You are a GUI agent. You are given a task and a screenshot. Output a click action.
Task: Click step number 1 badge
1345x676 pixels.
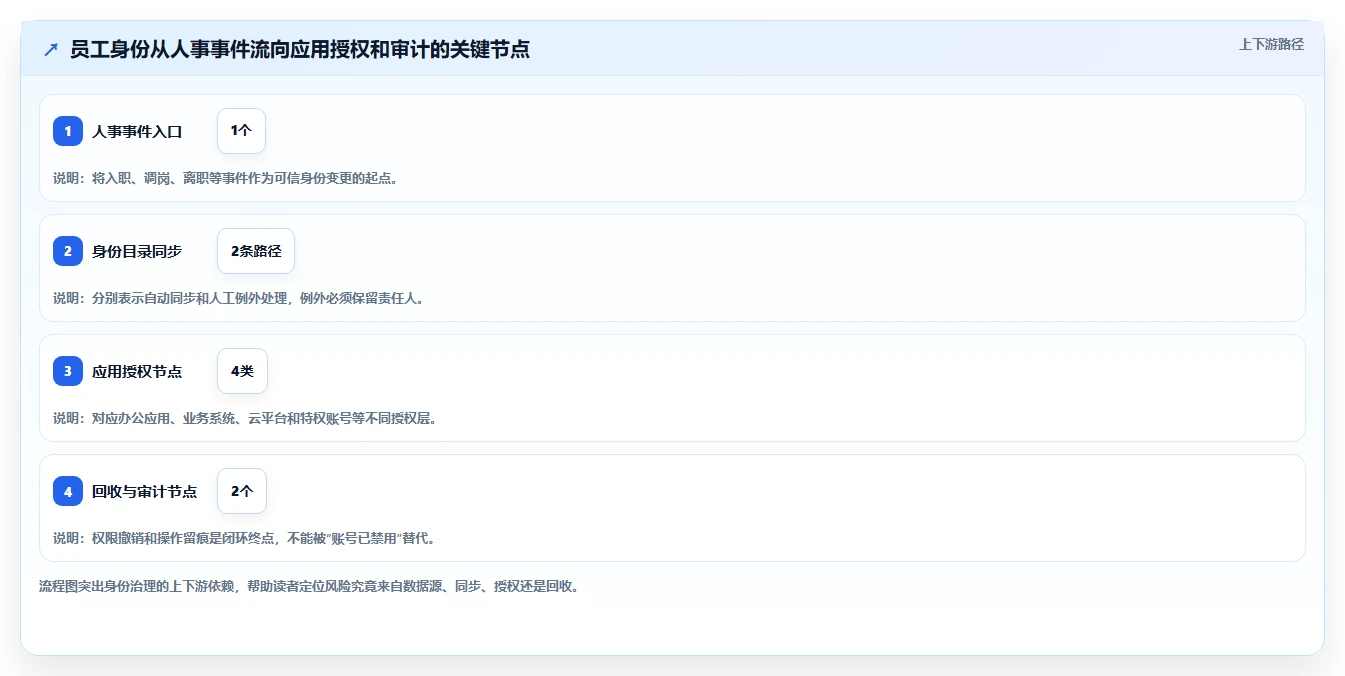(x=68, y=131)
